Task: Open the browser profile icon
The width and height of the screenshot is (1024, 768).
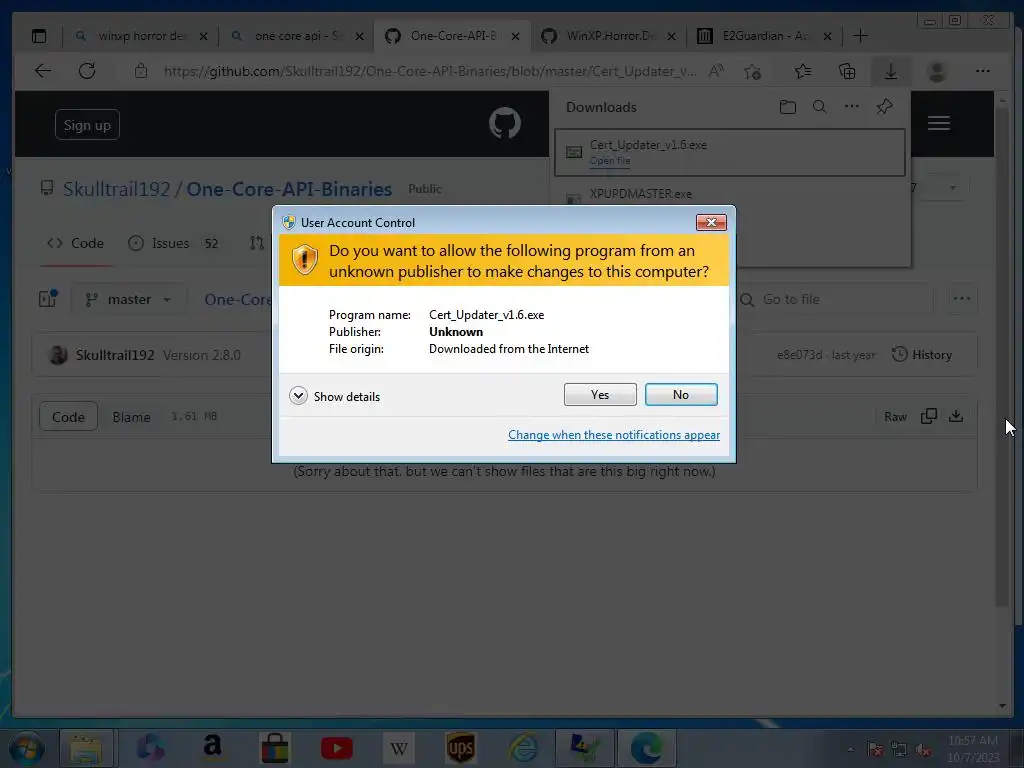Action: click(x=937, y=71)
